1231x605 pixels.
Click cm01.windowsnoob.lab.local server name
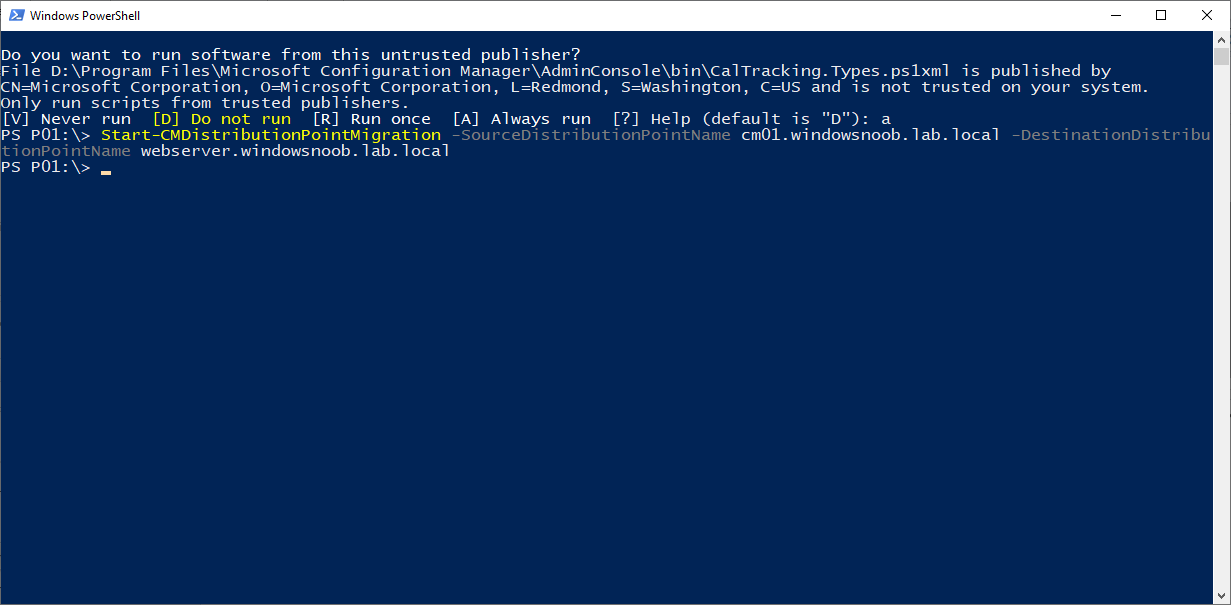871,135
